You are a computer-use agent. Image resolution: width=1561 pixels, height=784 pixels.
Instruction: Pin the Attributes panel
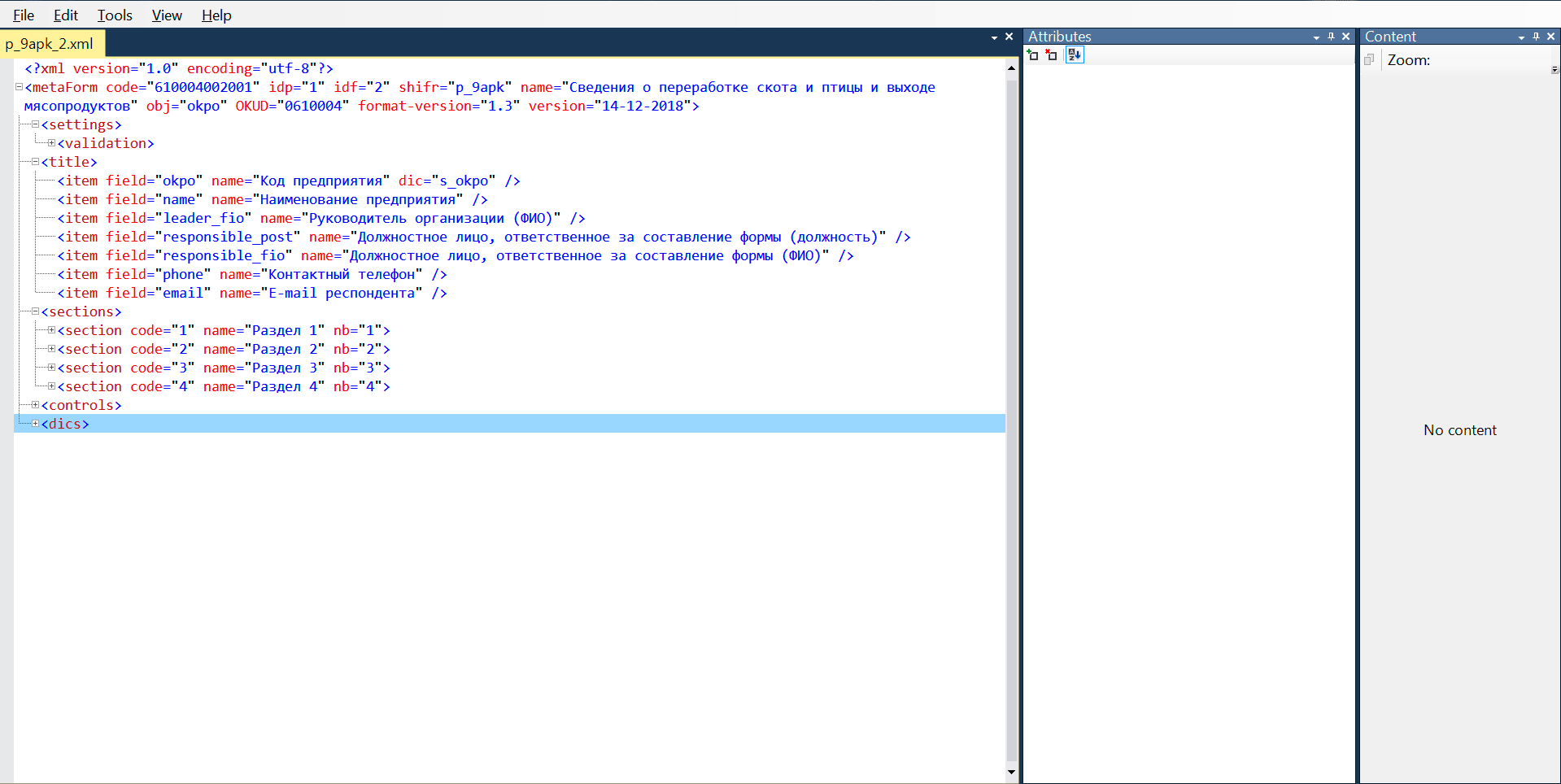click(1331, 37)
